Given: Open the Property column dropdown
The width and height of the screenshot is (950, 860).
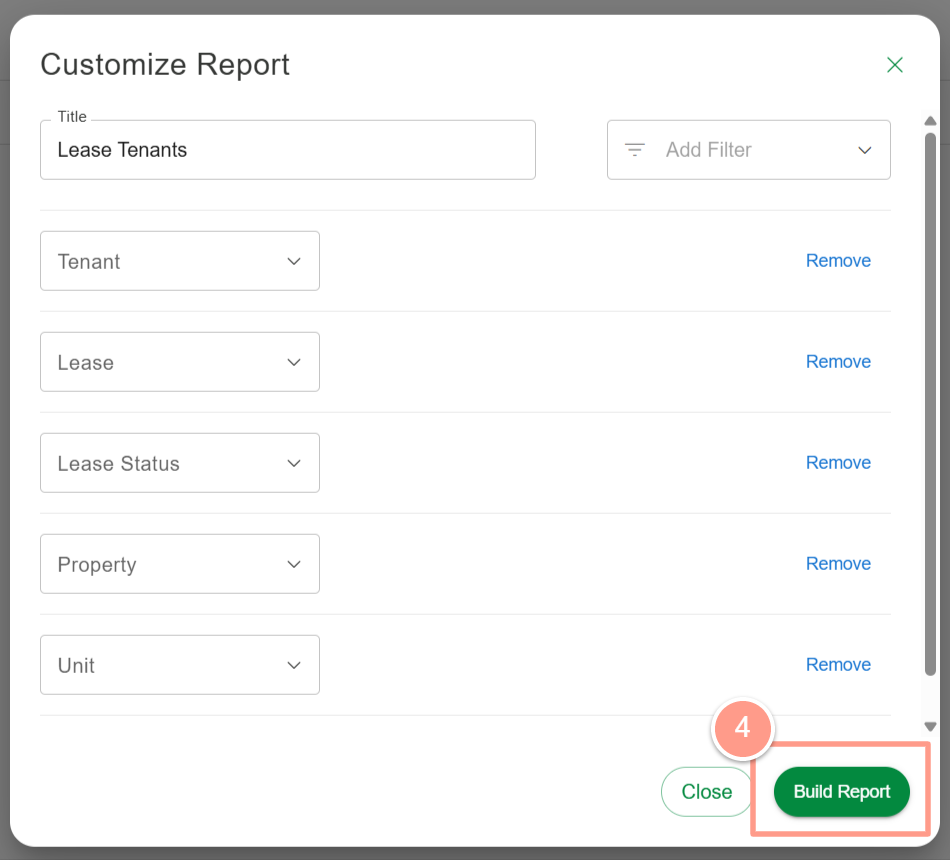Looking at the screenshot, I should click(x=180, y=564).
